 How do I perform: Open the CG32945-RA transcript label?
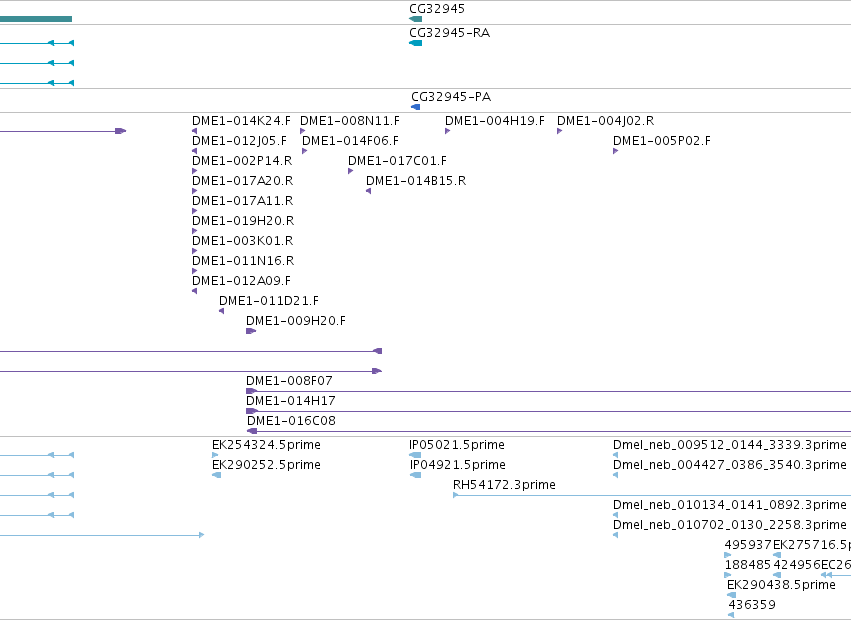point(449,33)
